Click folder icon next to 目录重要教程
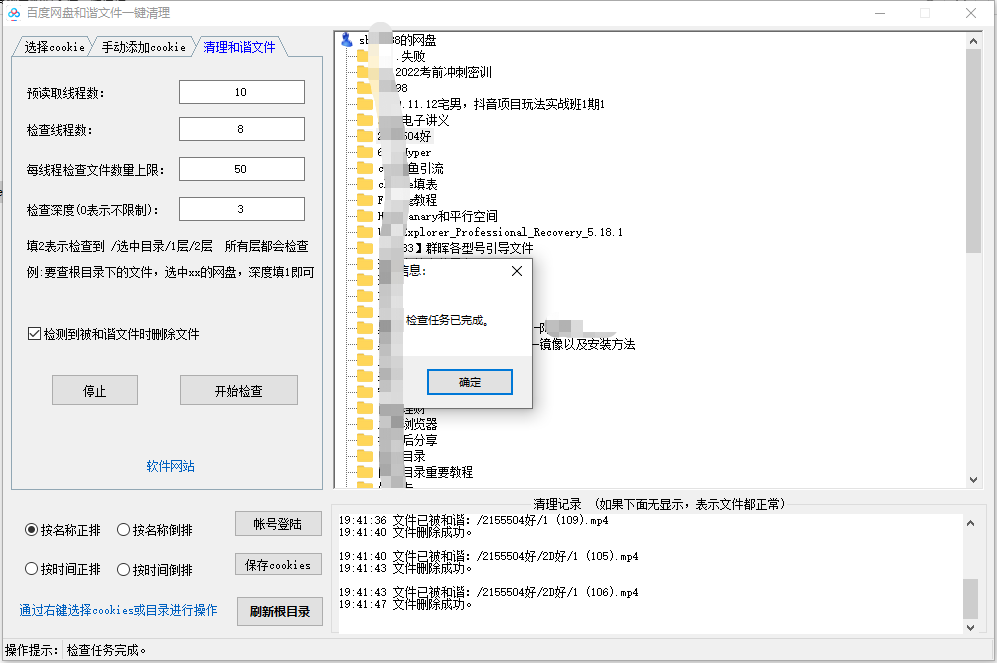This screenshot has width=997, height=663. (364, 472)
